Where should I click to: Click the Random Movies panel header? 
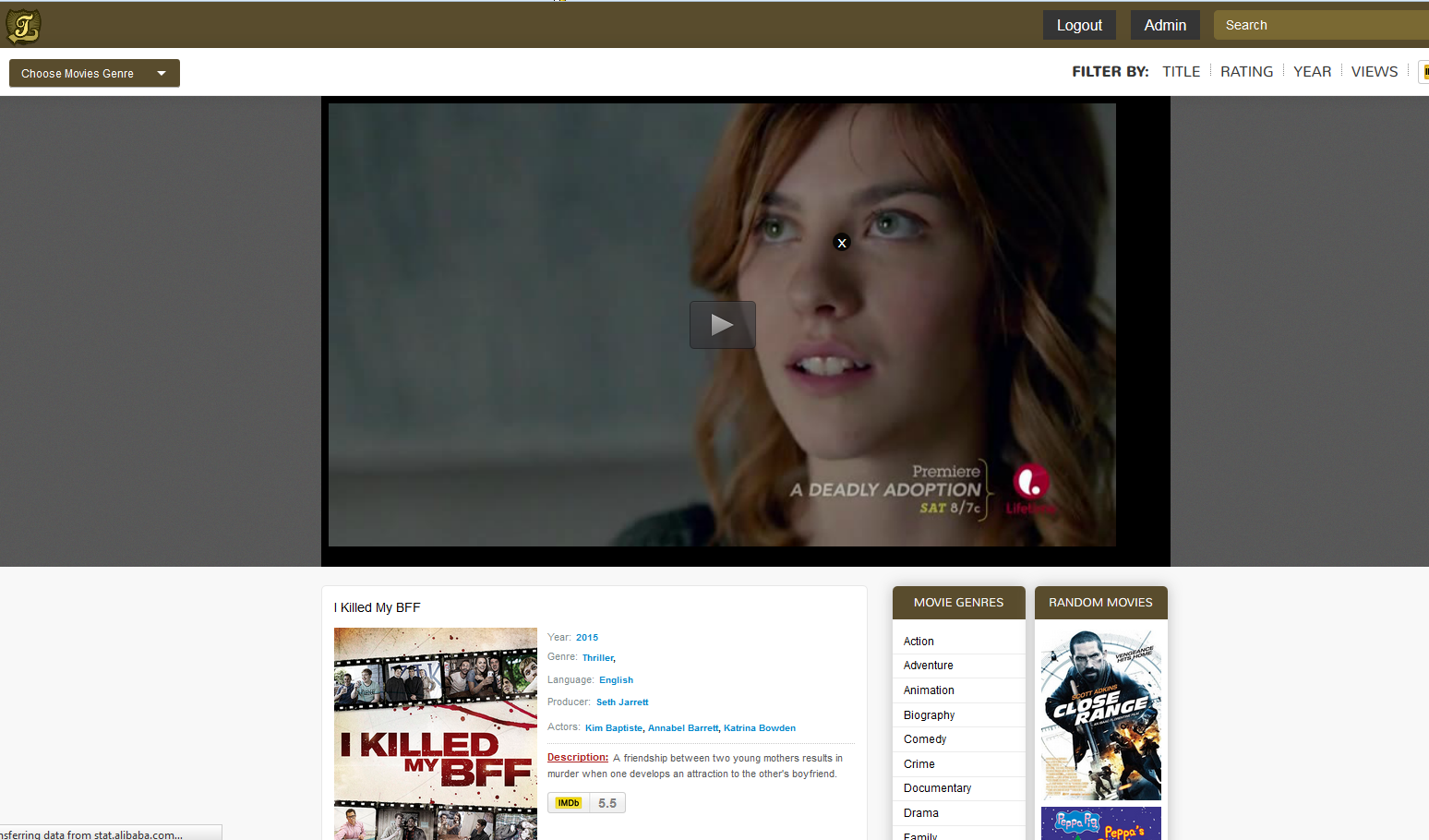pos(1101,603)
